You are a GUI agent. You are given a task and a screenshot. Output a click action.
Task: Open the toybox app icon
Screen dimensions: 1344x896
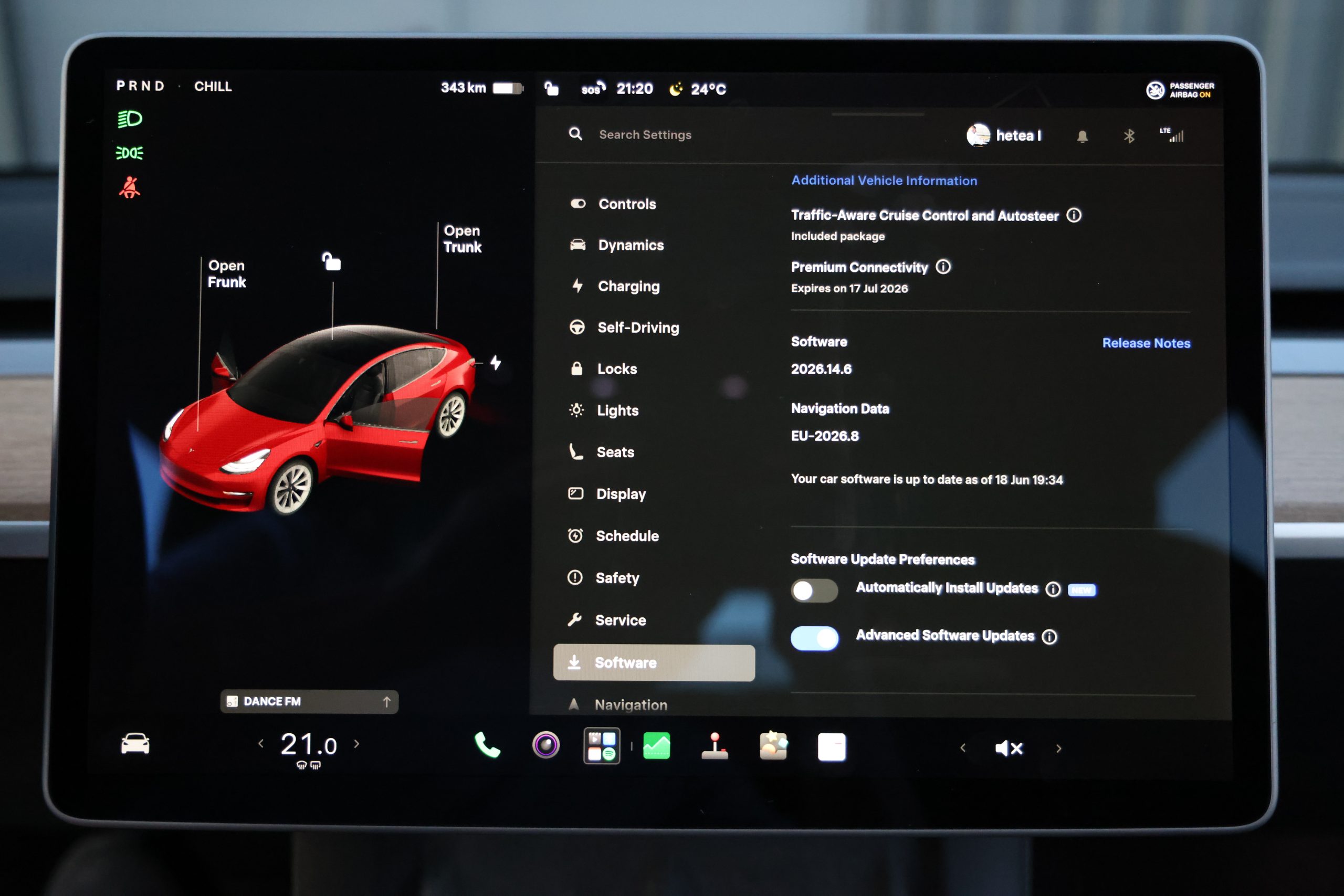[773, 746]
